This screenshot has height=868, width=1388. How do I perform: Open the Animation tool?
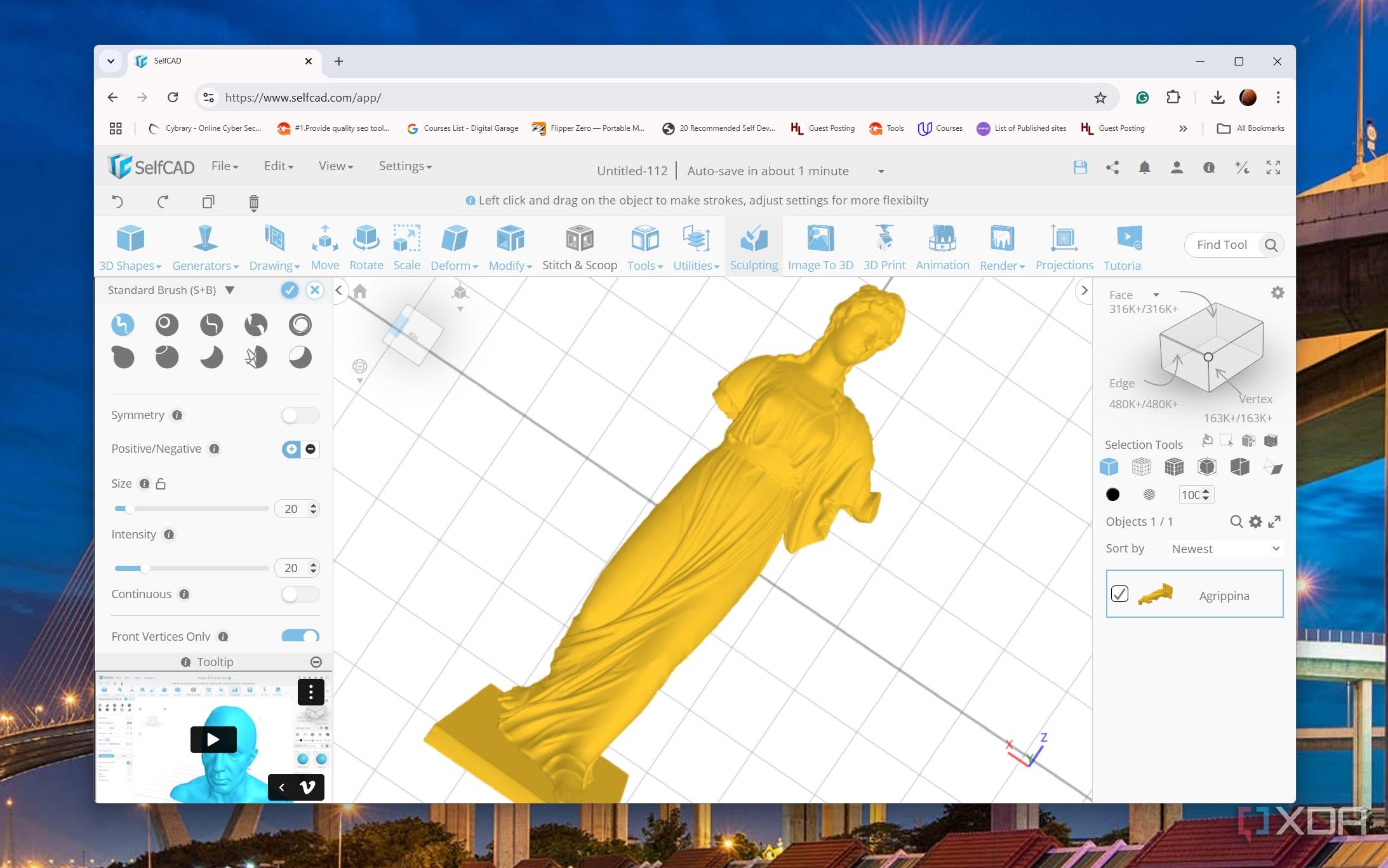[x=942, y=248]
